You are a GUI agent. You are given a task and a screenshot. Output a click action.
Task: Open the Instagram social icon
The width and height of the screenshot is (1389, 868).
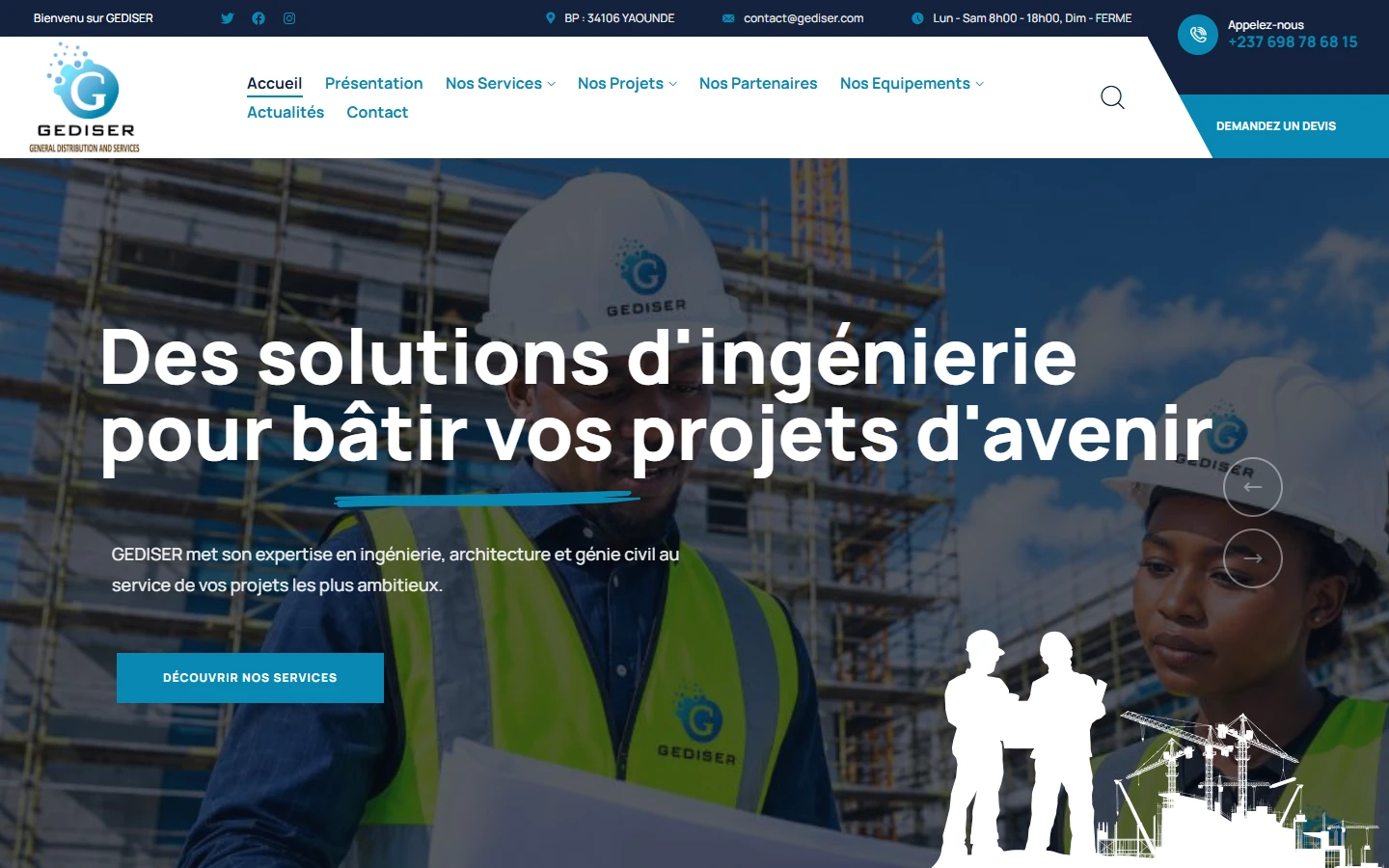coord(289,18)
